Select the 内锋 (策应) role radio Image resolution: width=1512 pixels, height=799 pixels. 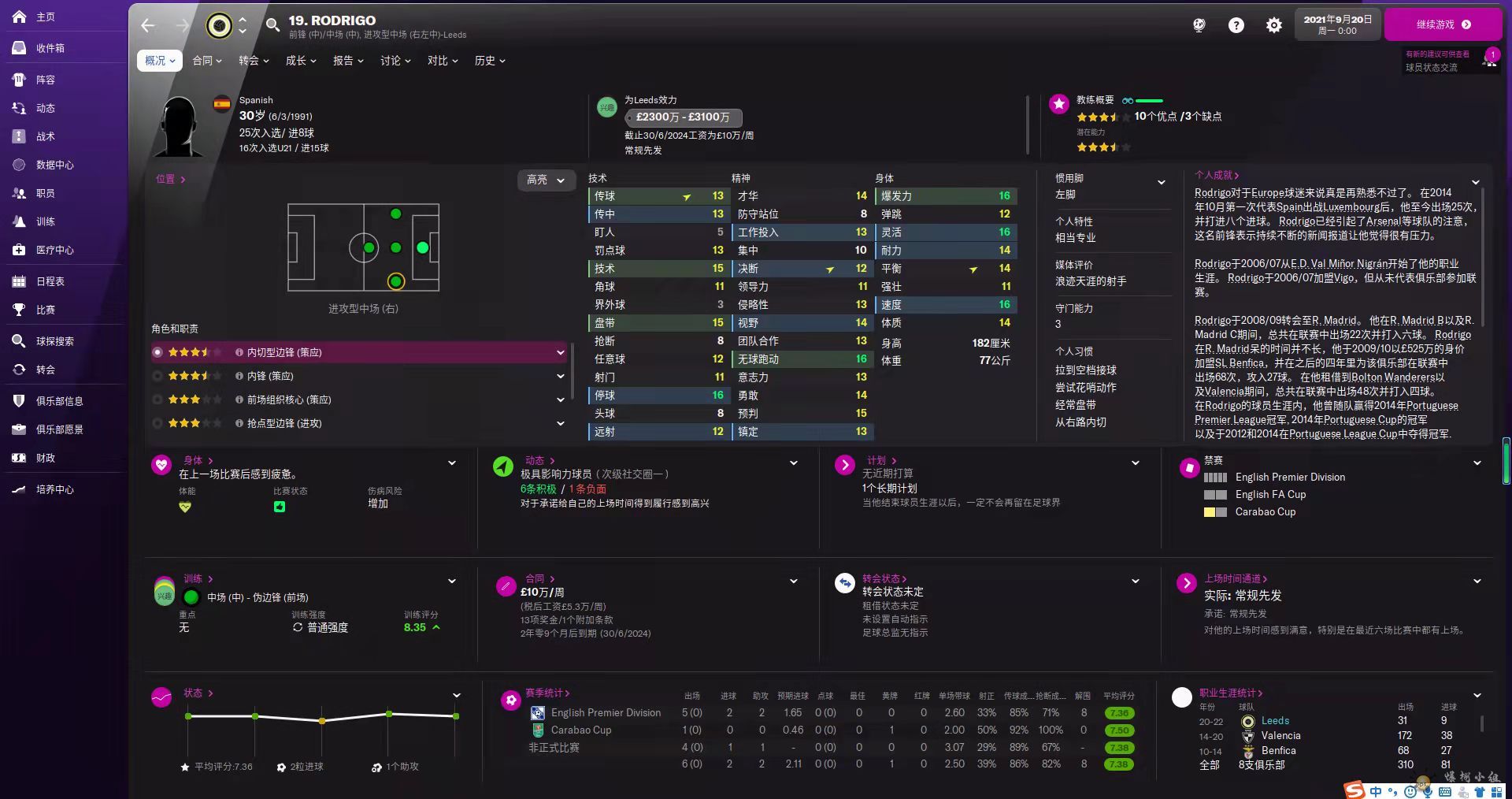pos(157,376)
